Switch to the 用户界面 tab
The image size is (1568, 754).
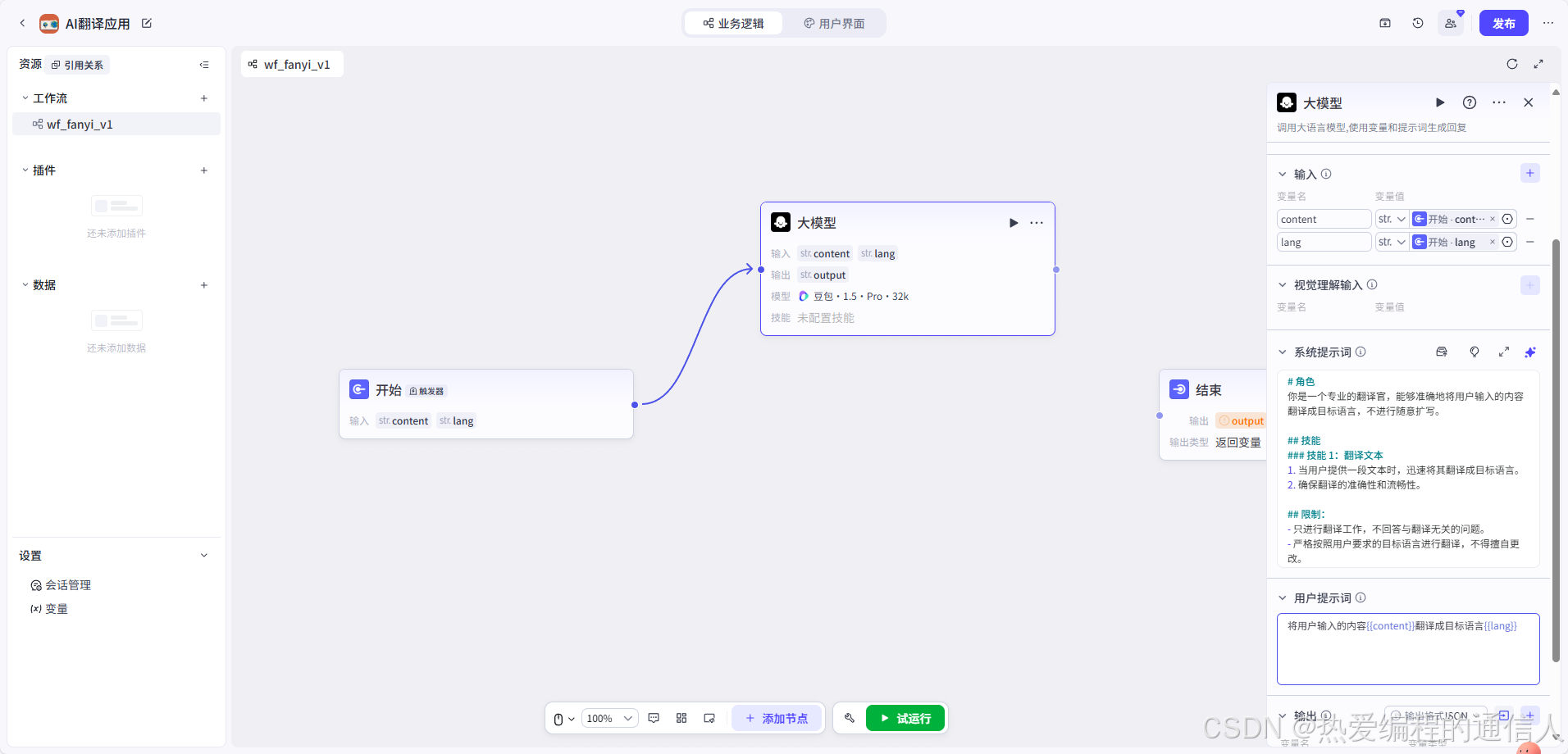pyautogui.click(x=834, y=23)
